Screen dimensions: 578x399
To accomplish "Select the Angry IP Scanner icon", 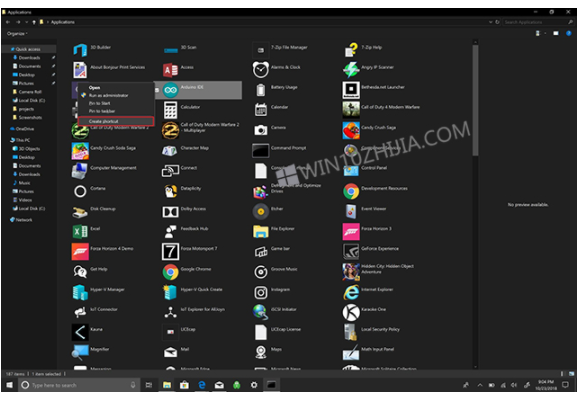I will [x=351, y=70].
